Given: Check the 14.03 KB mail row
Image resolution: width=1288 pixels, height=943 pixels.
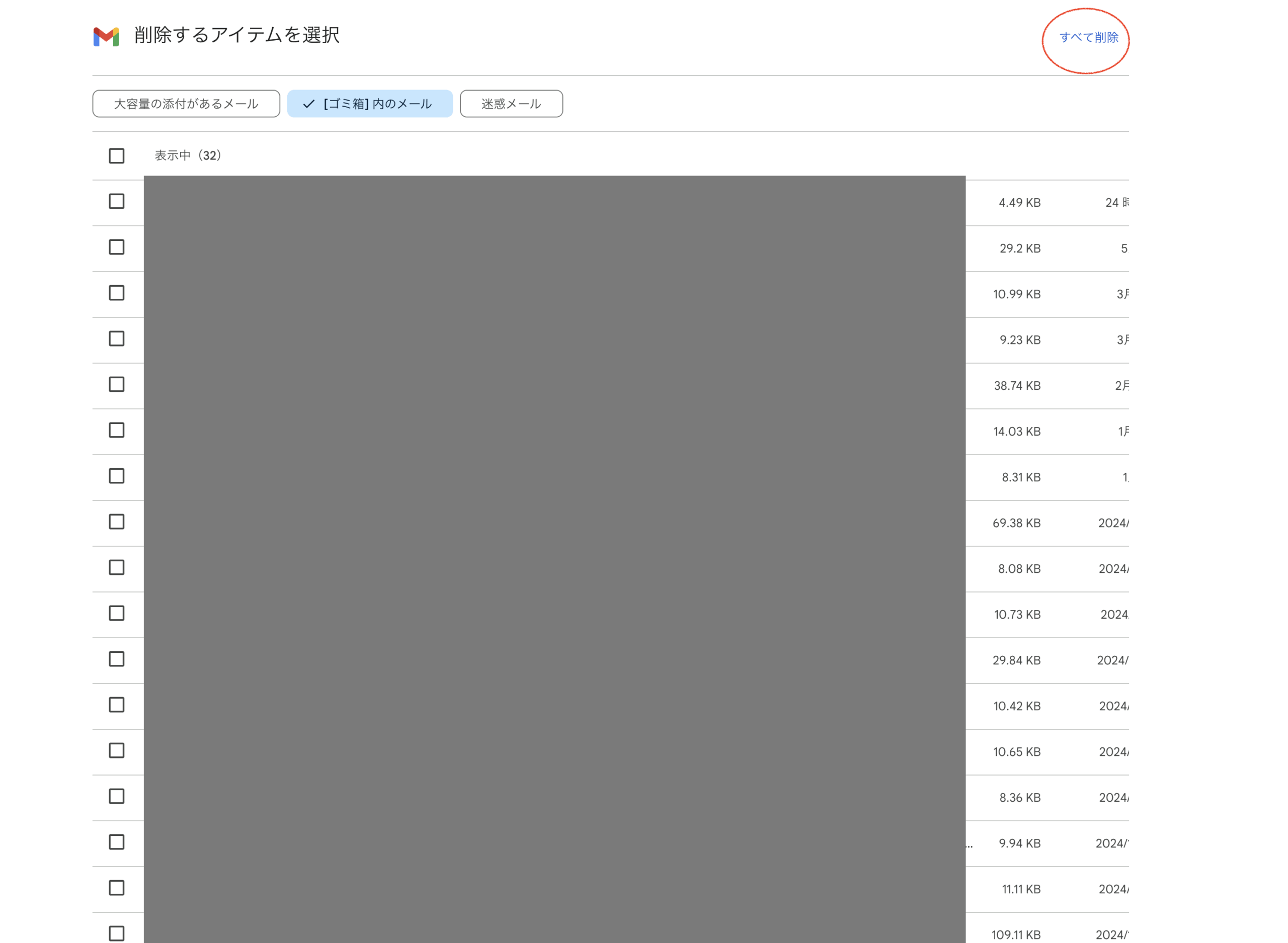Looking at the screenshot, I should coord(116,430).
